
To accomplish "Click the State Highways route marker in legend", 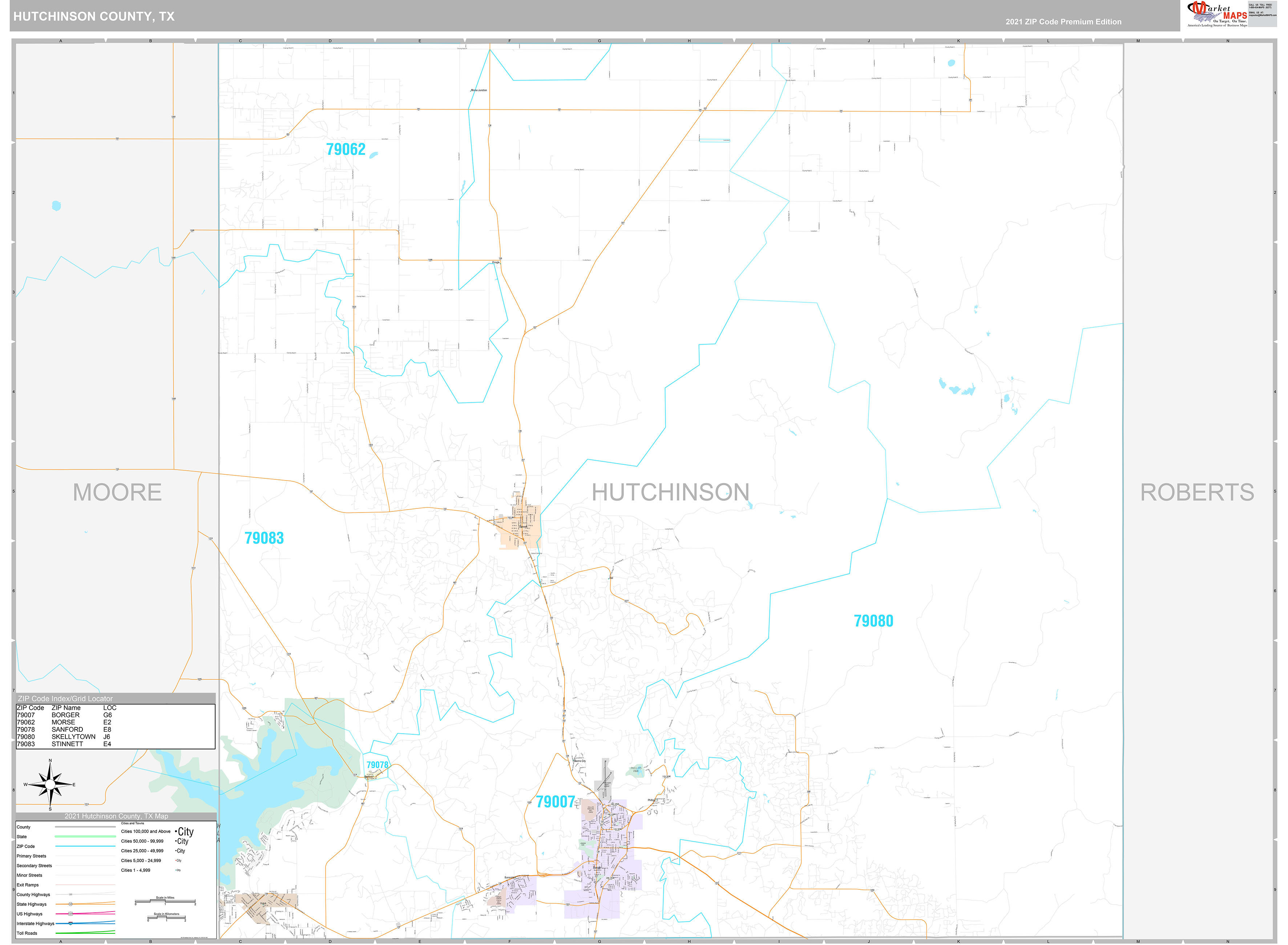I will (70, 904).
